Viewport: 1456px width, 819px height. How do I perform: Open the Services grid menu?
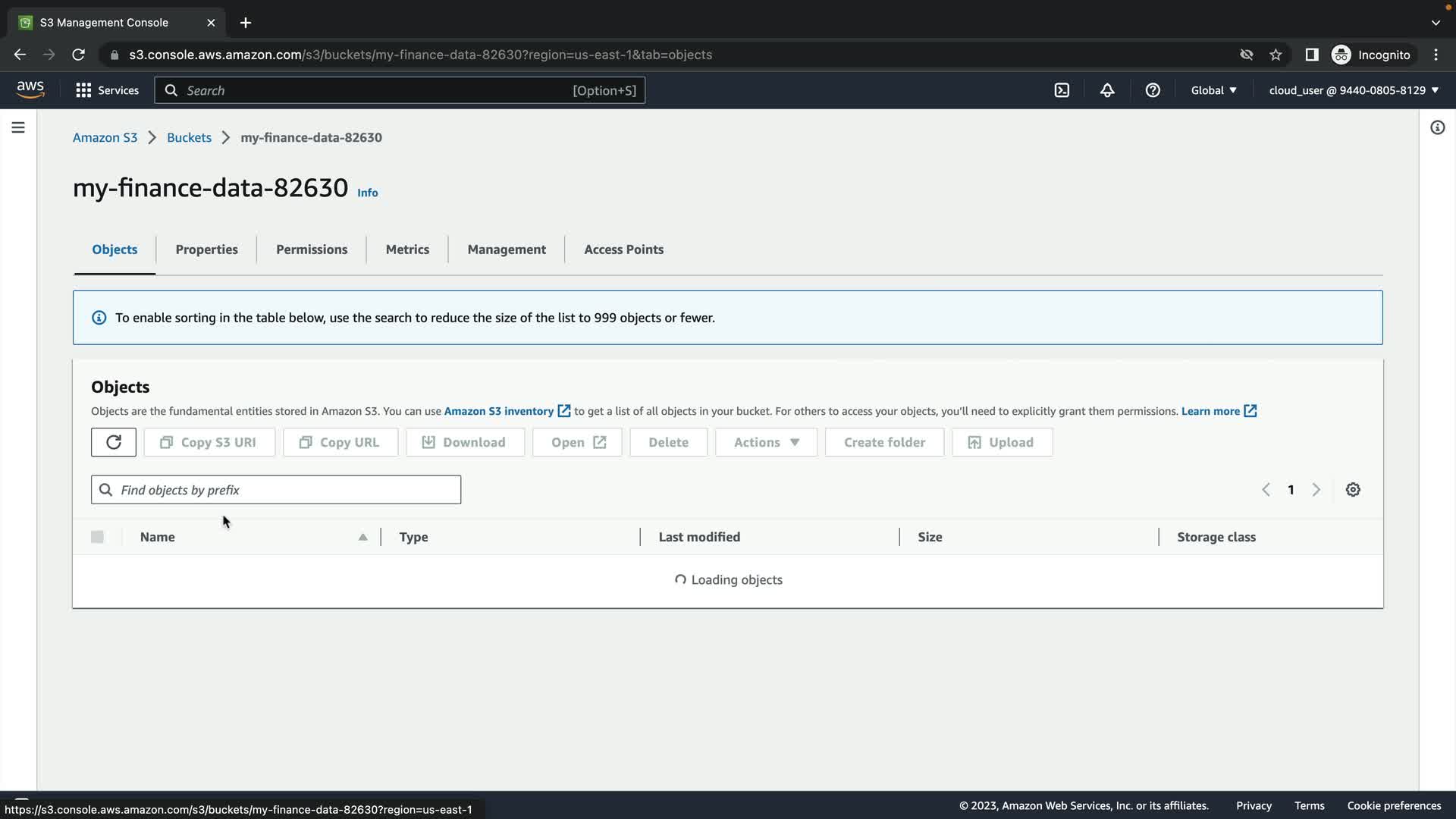[107, 90]
